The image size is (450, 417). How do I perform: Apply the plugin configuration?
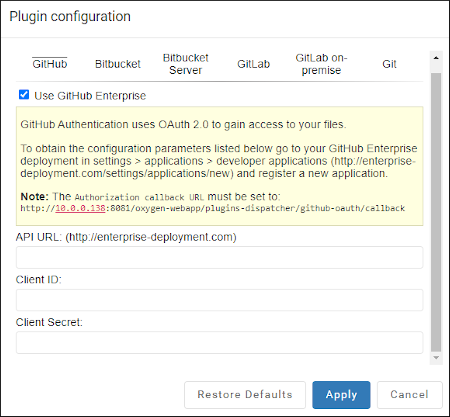tap(341, 395)
